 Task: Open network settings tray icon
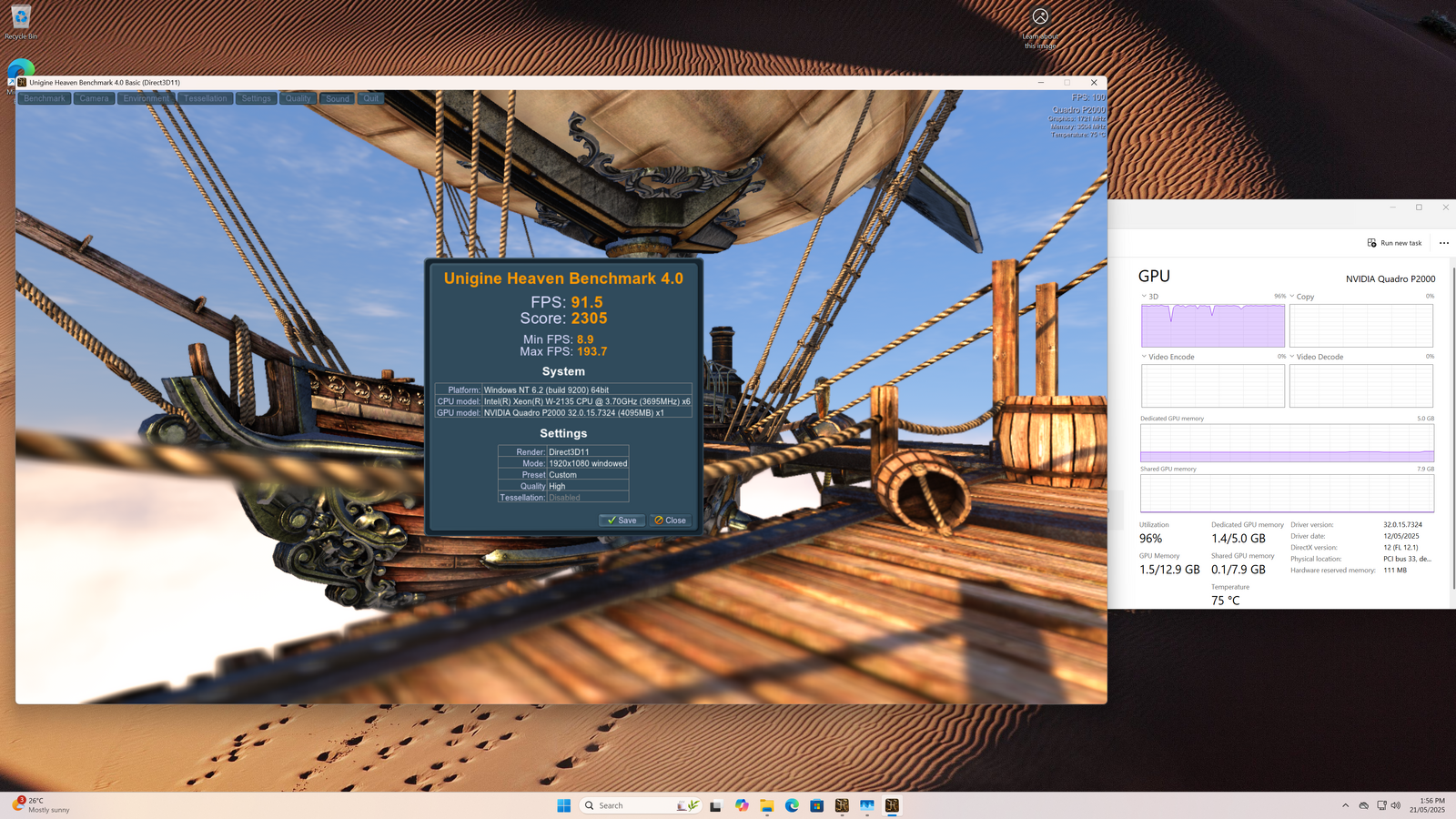coord(1381,805)
